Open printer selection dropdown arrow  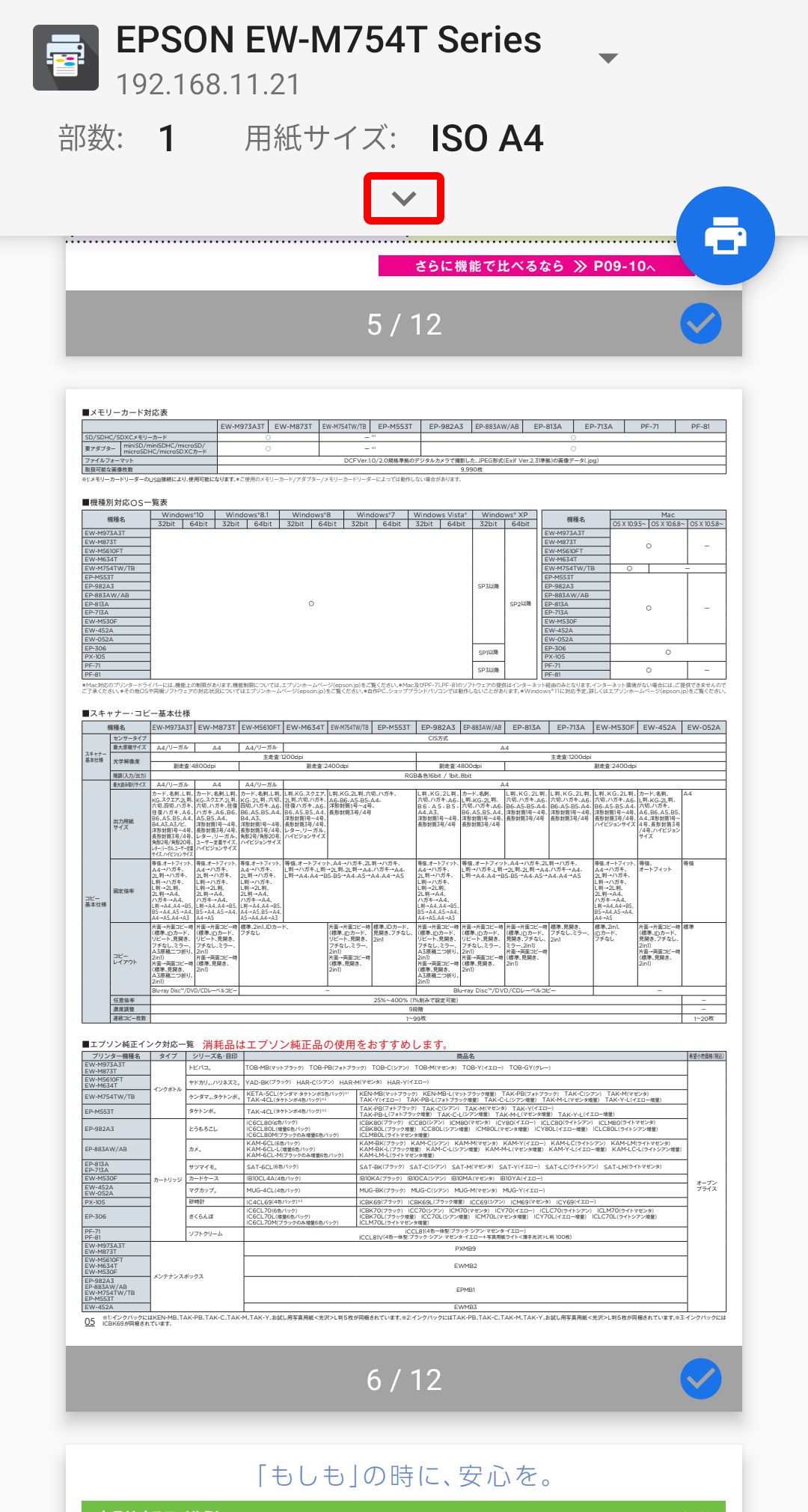click(x=609, y=58)
